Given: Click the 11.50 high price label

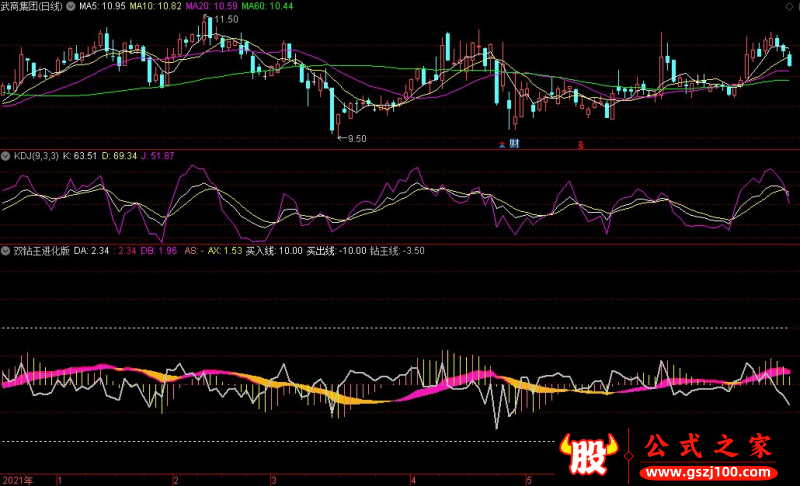Looking at the screenshot, I should point(226,19).
